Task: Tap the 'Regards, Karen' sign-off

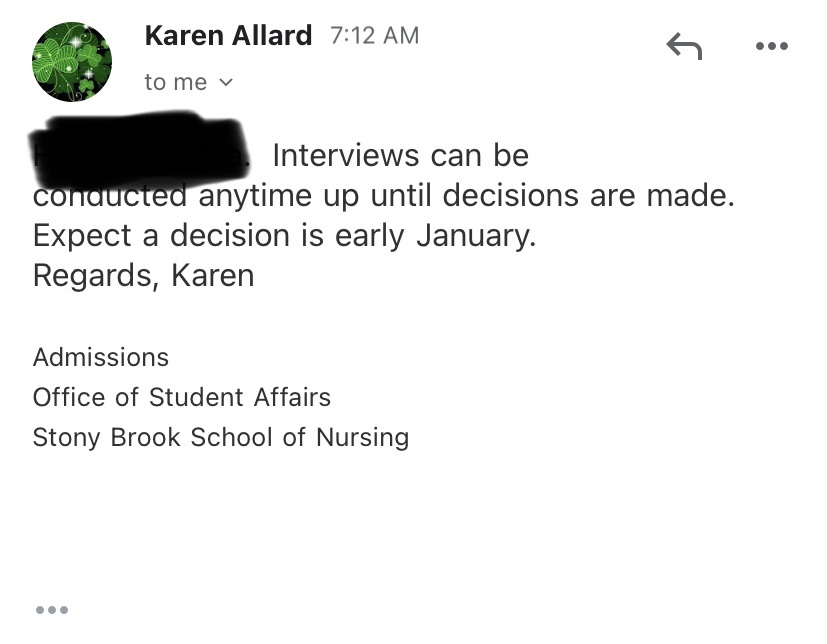Action: pos(143,275)
